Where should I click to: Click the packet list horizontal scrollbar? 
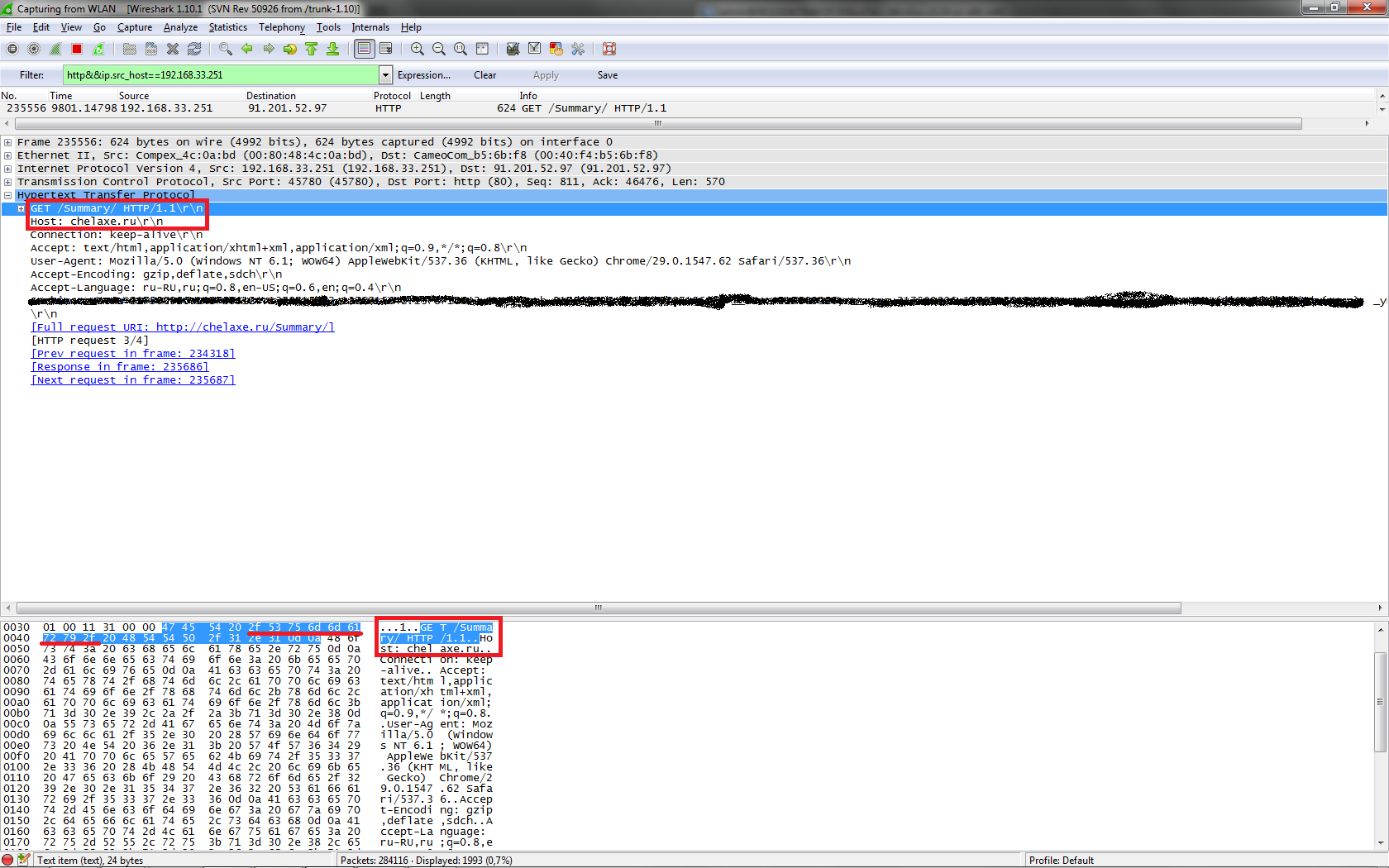[x=658, y=123]
